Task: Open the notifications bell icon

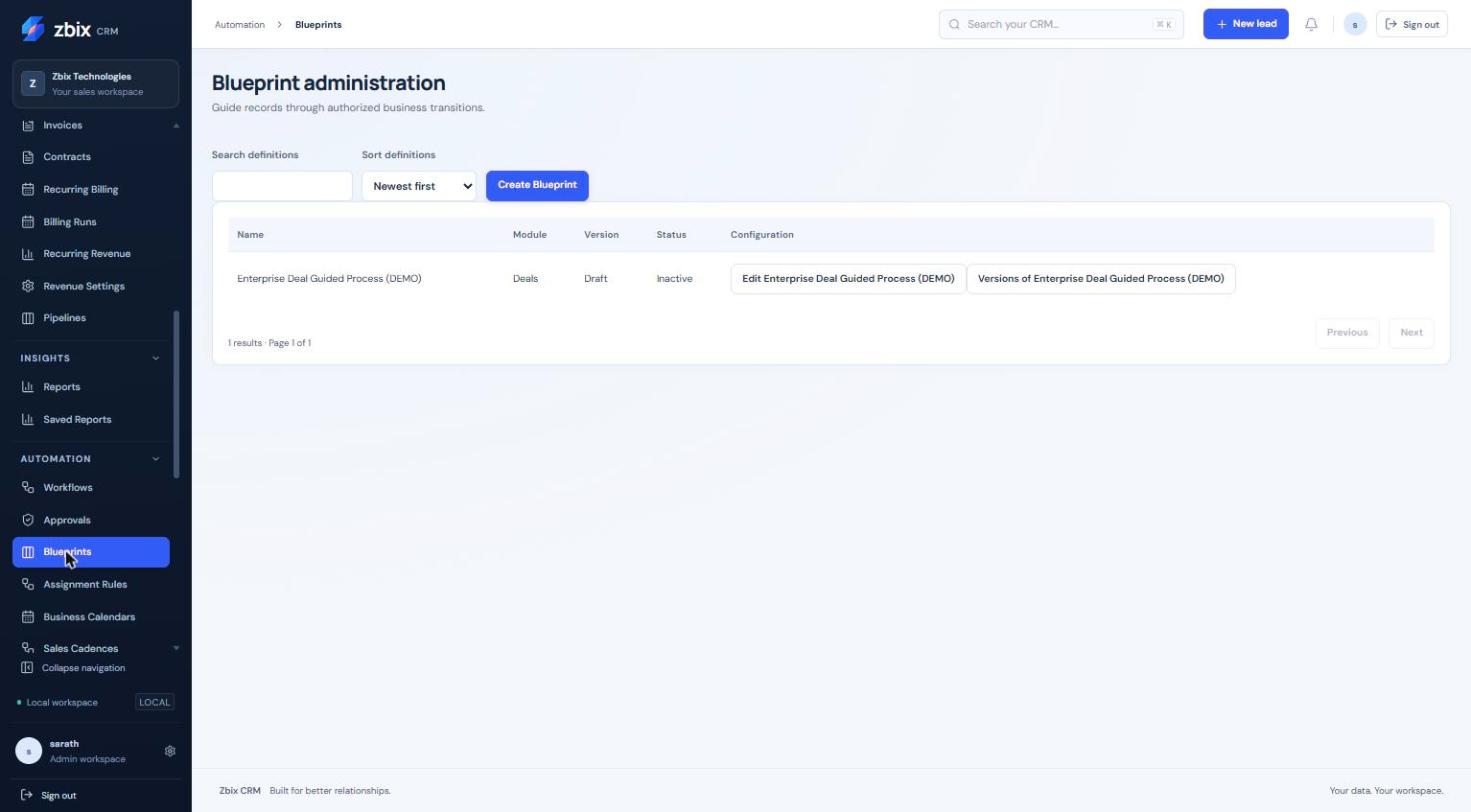Action: click(x=1311, y=24)
